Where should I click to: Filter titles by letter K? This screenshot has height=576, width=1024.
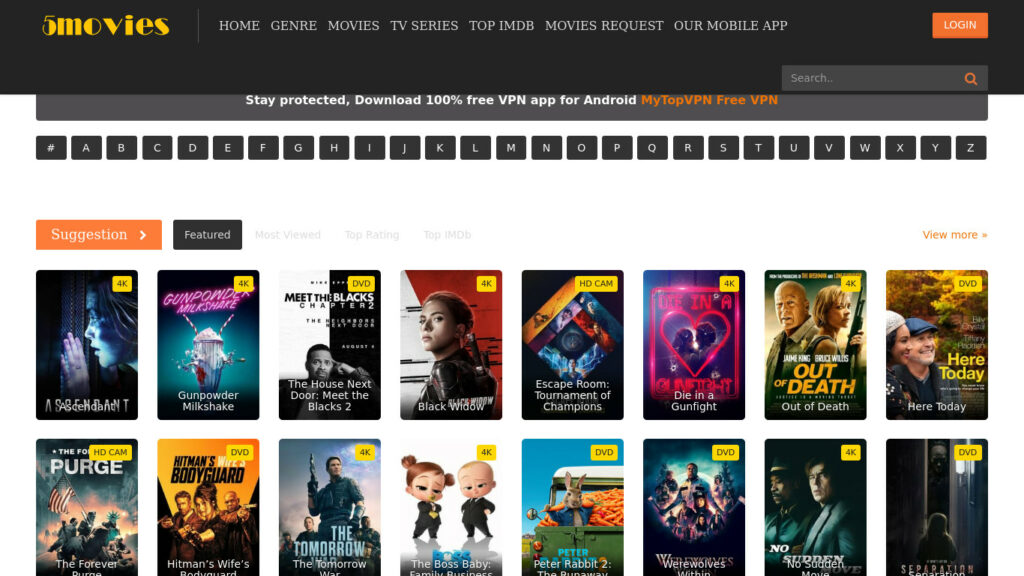(440, 148)
